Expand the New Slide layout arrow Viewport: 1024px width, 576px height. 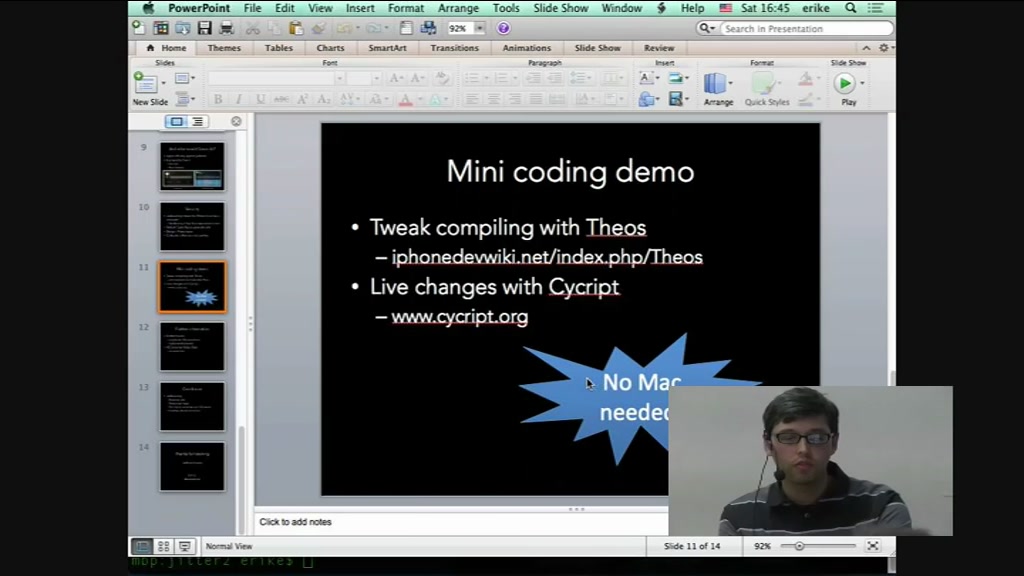(163, 83)
